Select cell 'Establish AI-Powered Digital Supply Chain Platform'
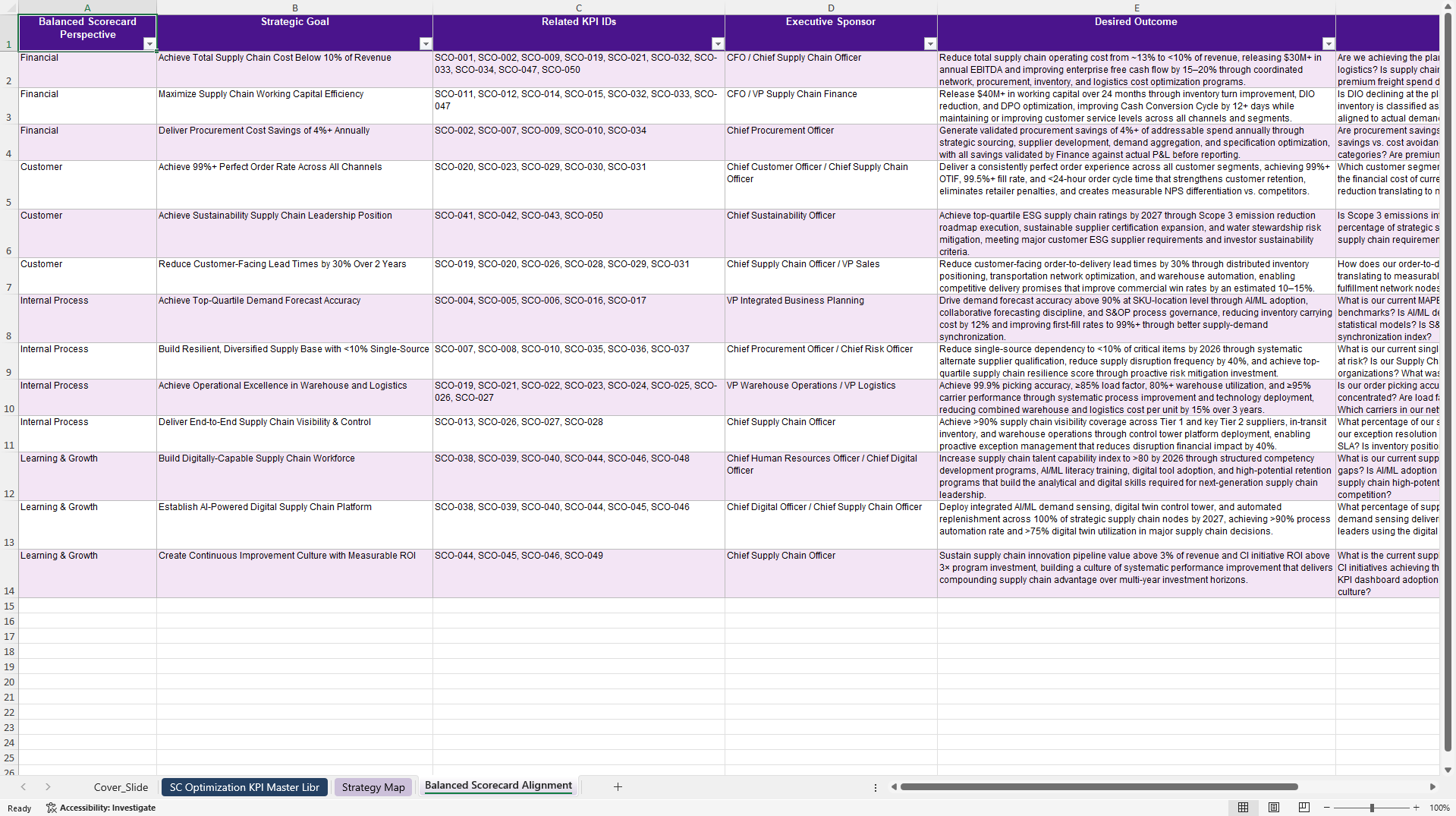Image resolution: width=1456 pixels, height=816 pixels. 294,525
